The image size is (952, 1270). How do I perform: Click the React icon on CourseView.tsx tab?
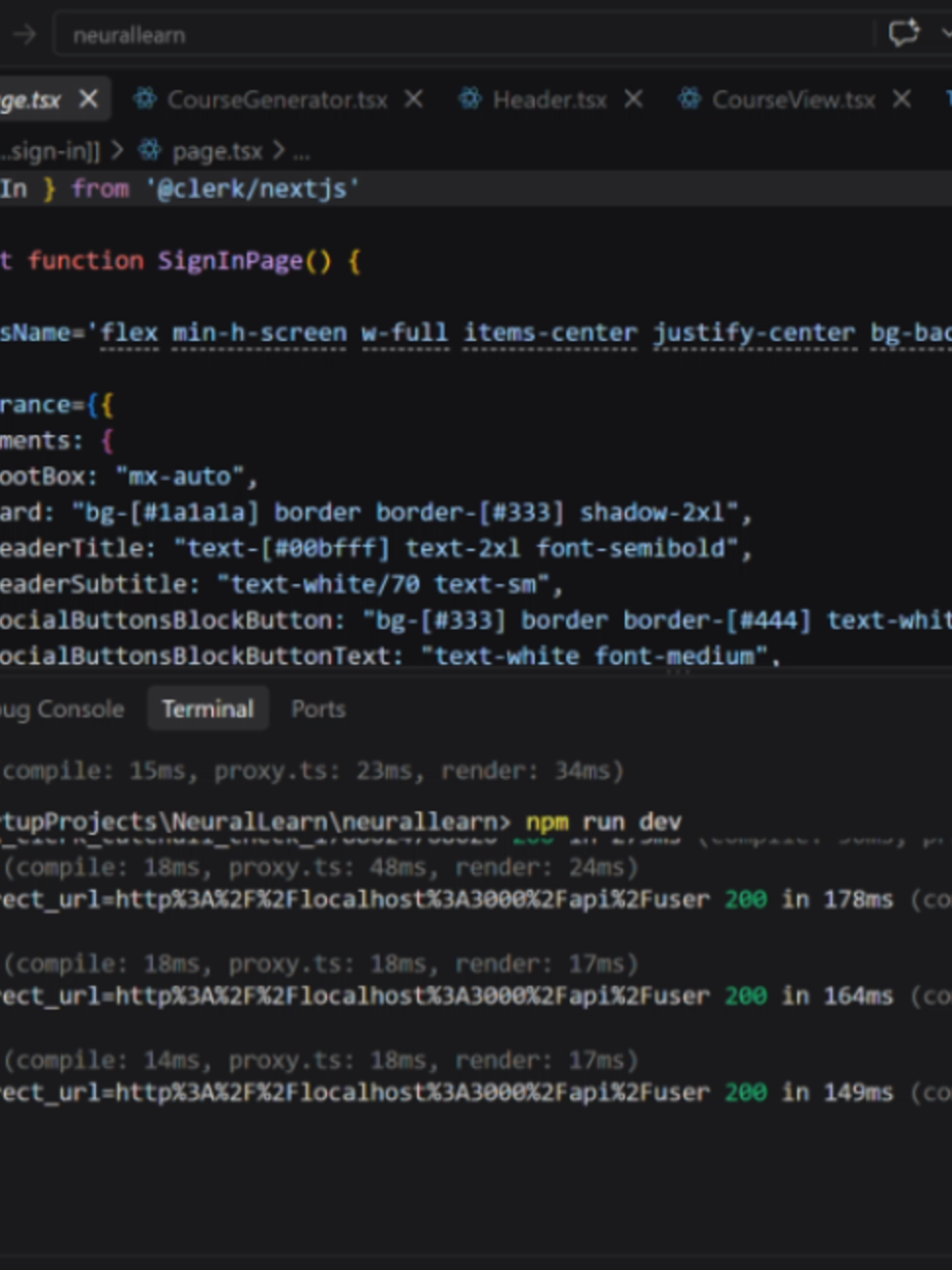click(x=690, y=99)
